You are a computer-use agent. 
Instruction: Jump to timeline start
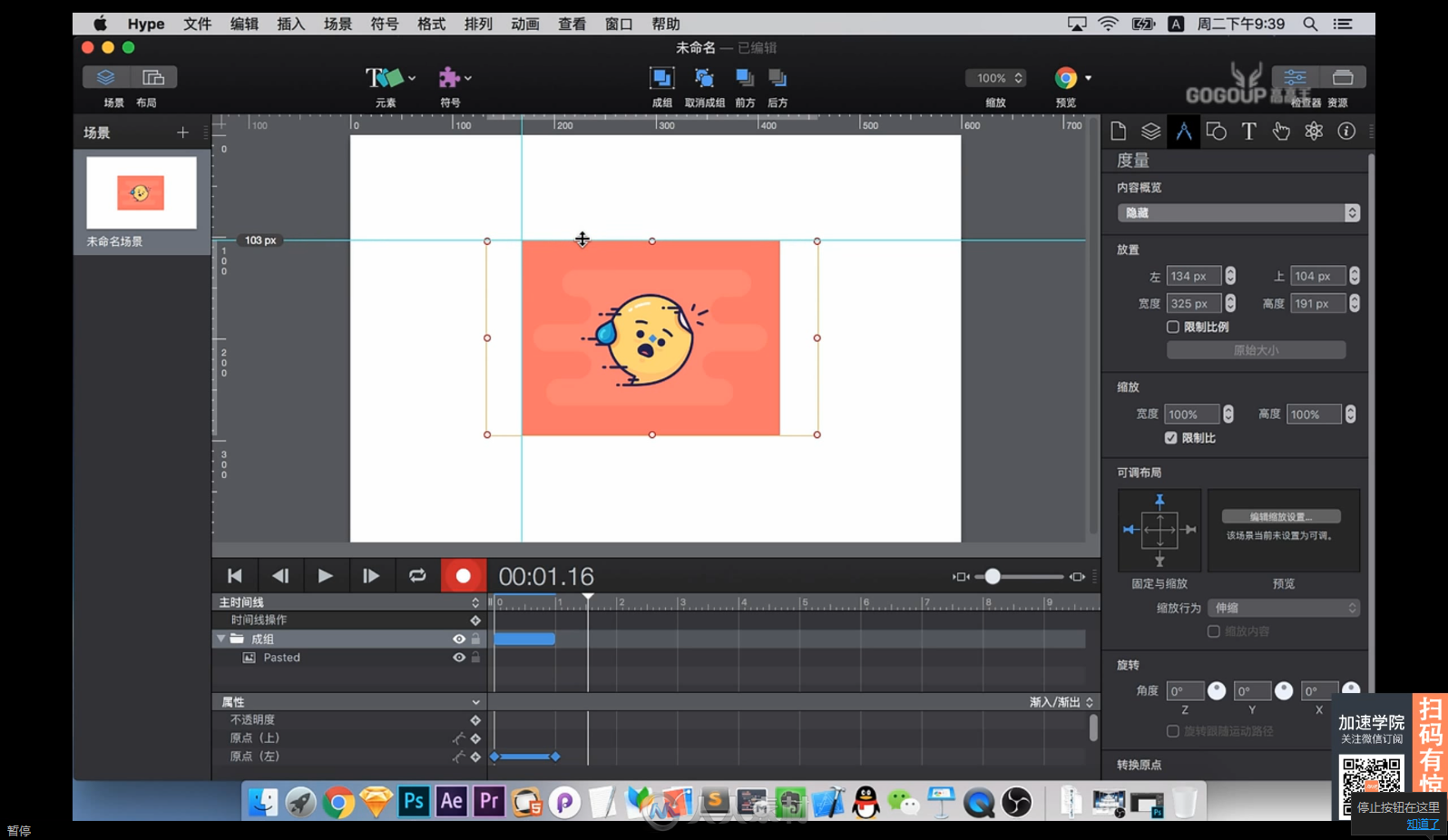pos(235,576)
